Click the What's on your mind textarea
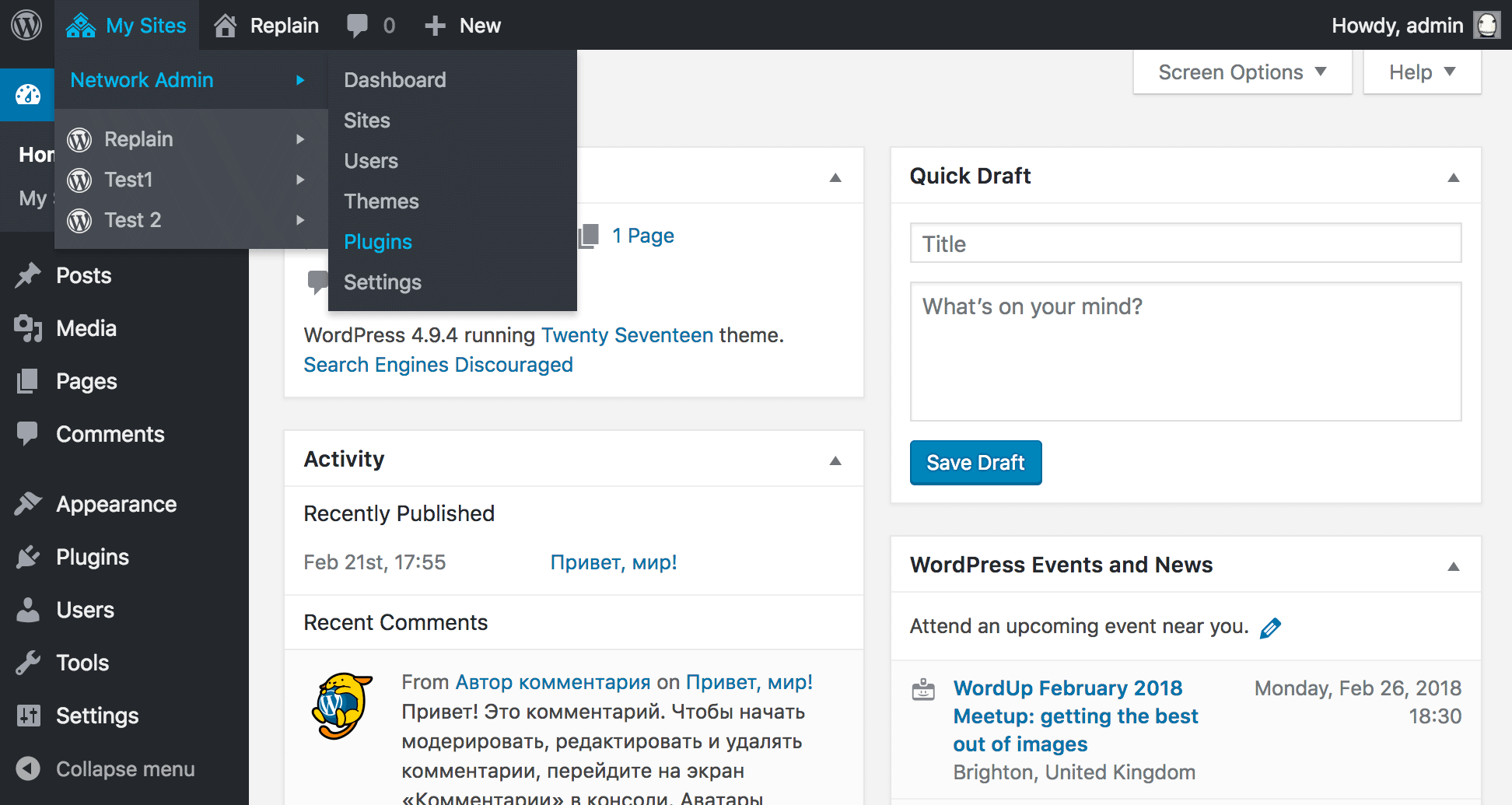 1185,352
